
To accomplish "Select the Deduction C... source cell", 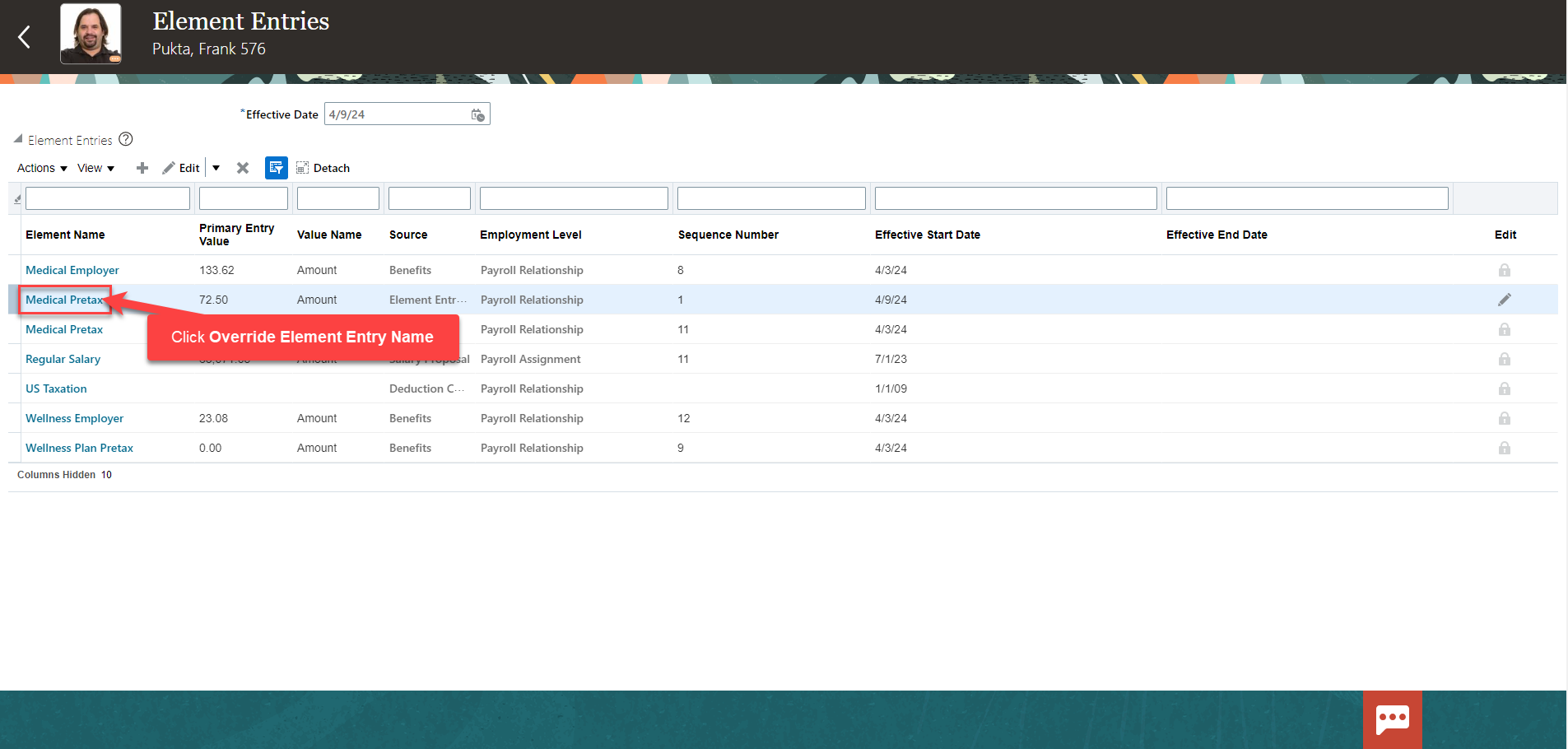I will click(x=427, y=388).
